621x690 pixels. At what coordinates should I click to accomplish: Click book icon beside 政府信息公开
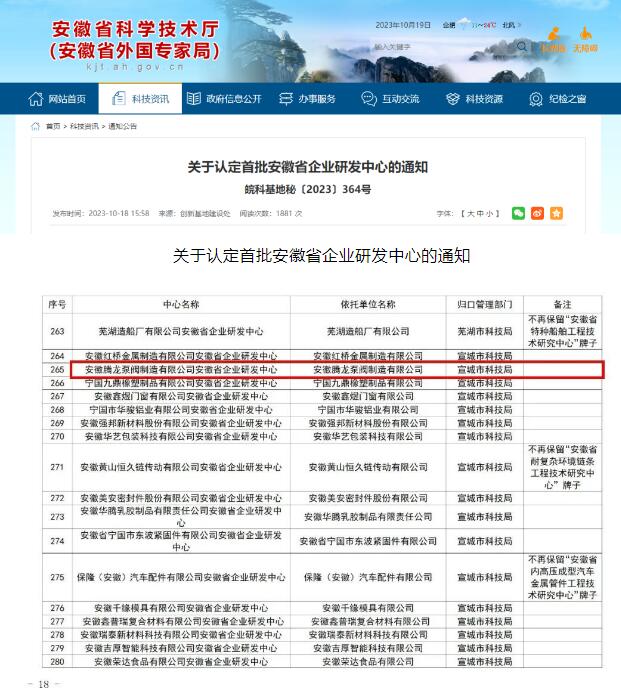coord(193,99)
